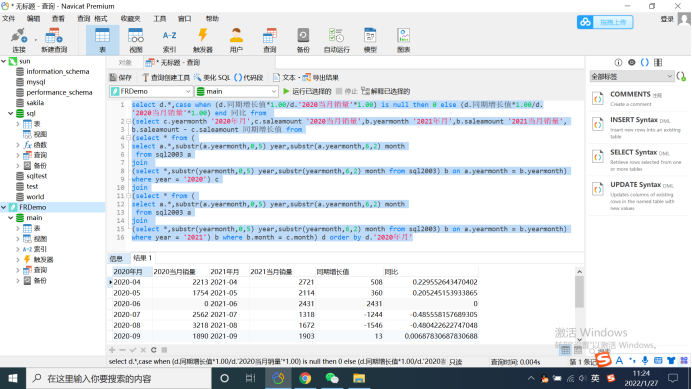Open the Model (模型) toolbar icon
The image size is (692, 389).
pos(370,40)
